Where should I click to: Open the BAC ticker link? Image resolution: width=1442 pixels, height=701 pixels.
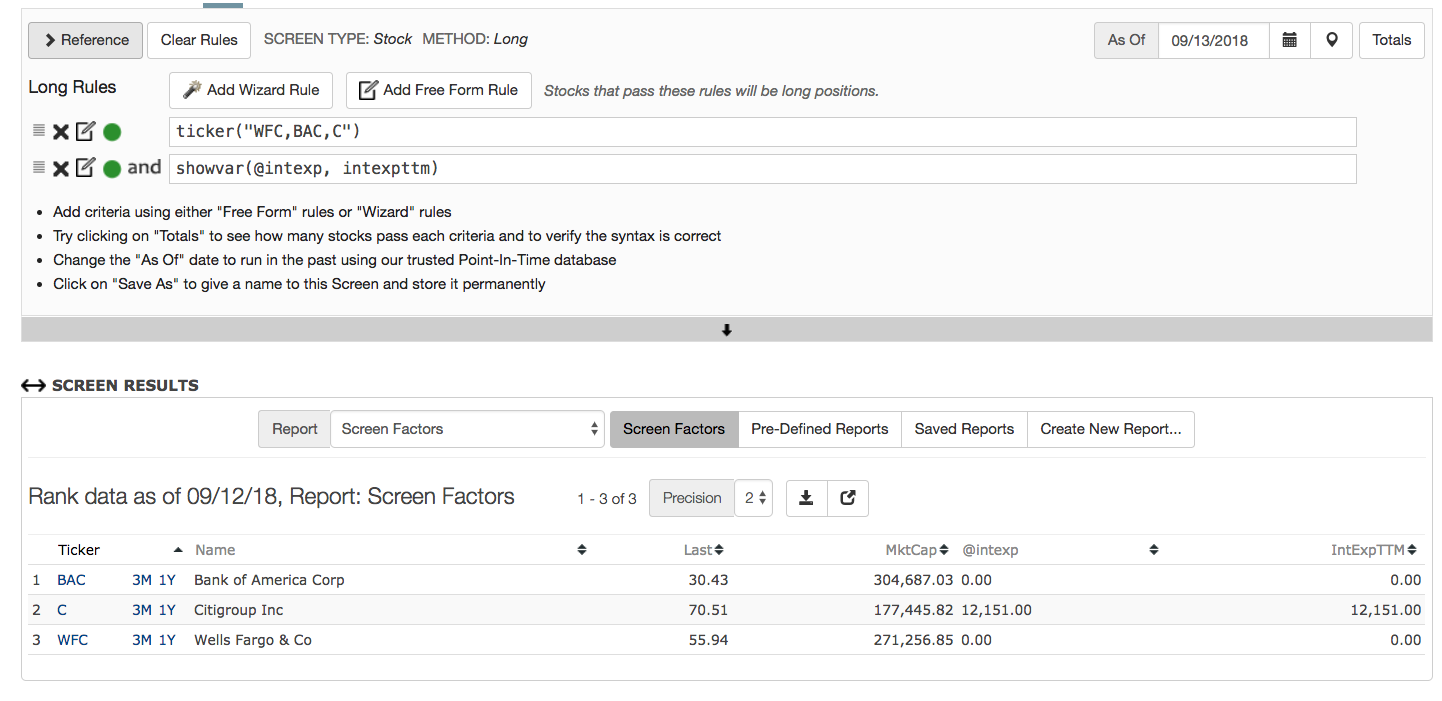tap(72, 580)
